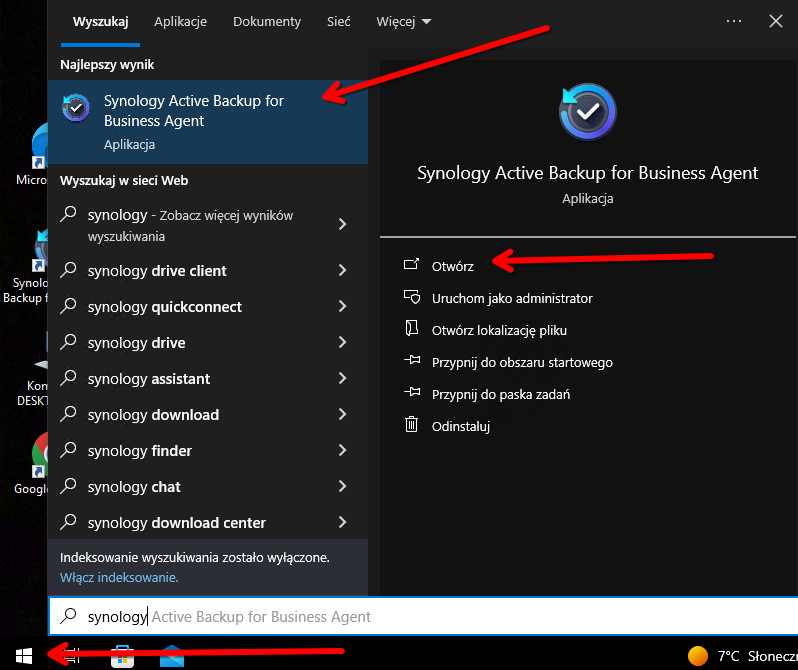Select Synology Active Backup best result
The width and height of the screenshot is (798, 670).
pos(207,121)
